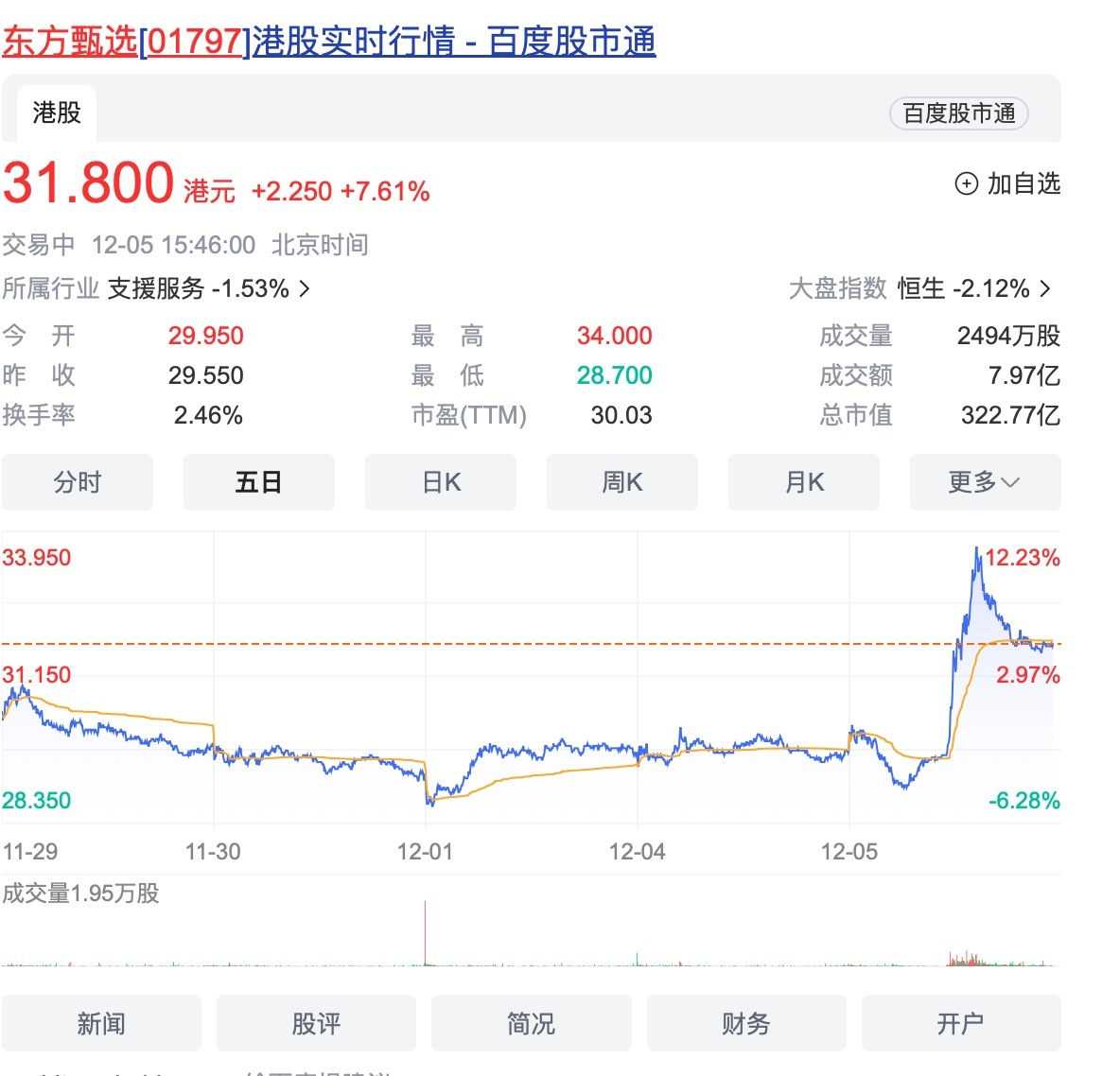Screen dimensions: 1120x1076
Task: Click the 支援服务 industry name link
Action: pos(156,288)
